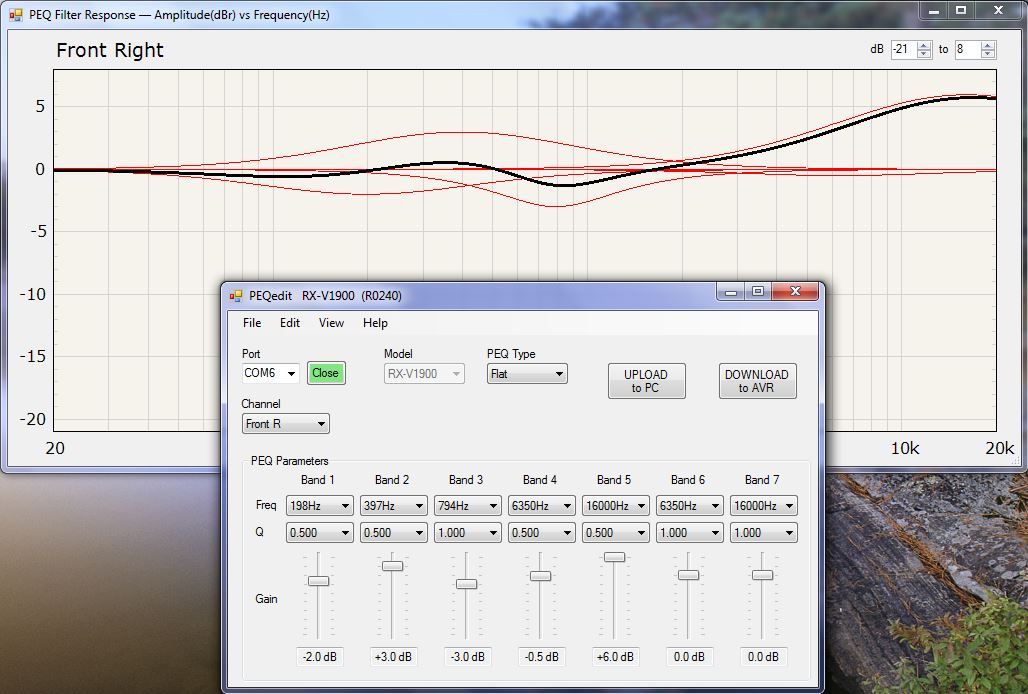Click DOWNLOAD to AVR button
Screen dimensions: 1028x694
pyautogui.click(x=757, y=381)
